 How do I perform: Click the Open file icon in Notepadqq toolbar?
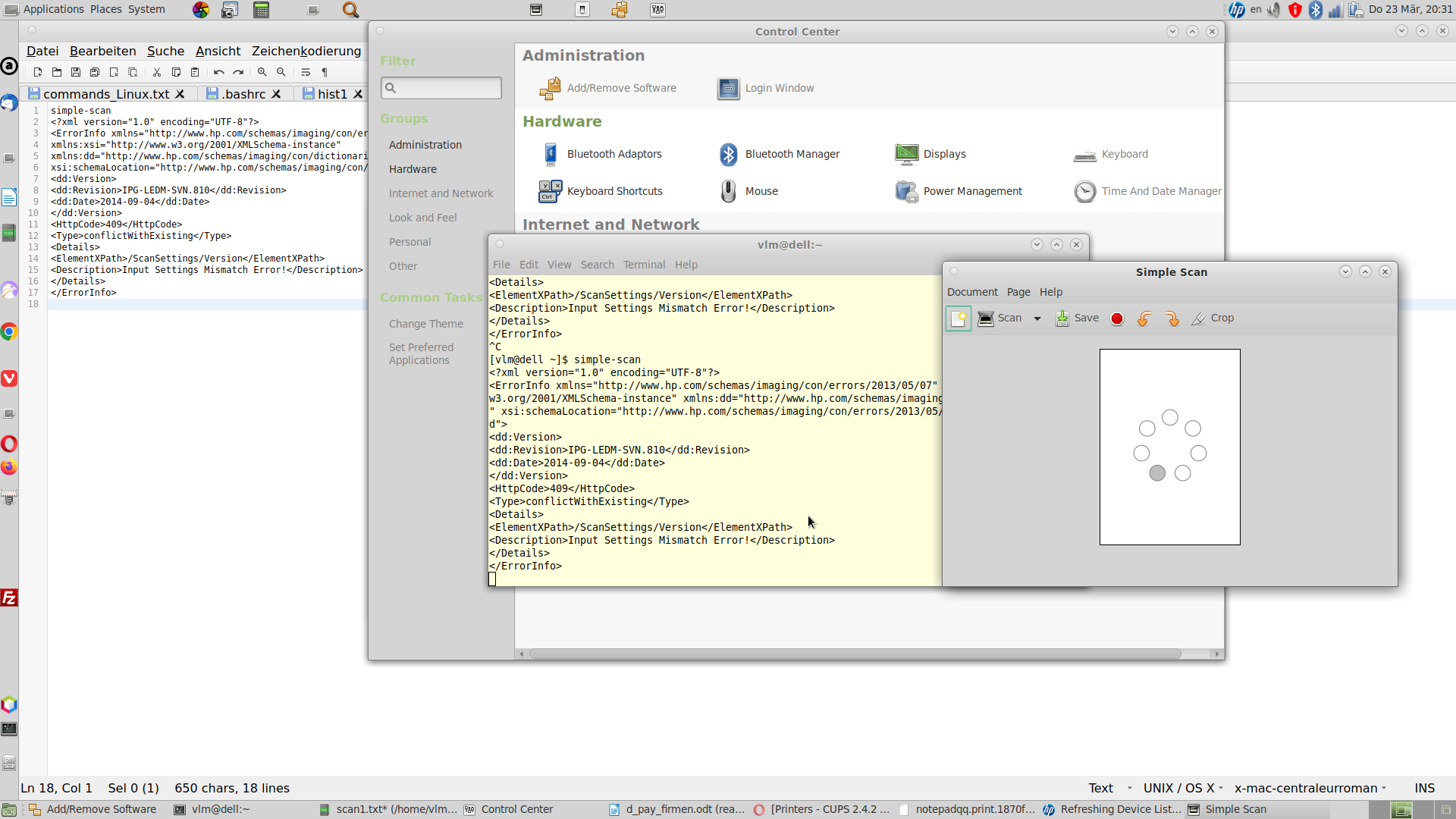(57, 72)
